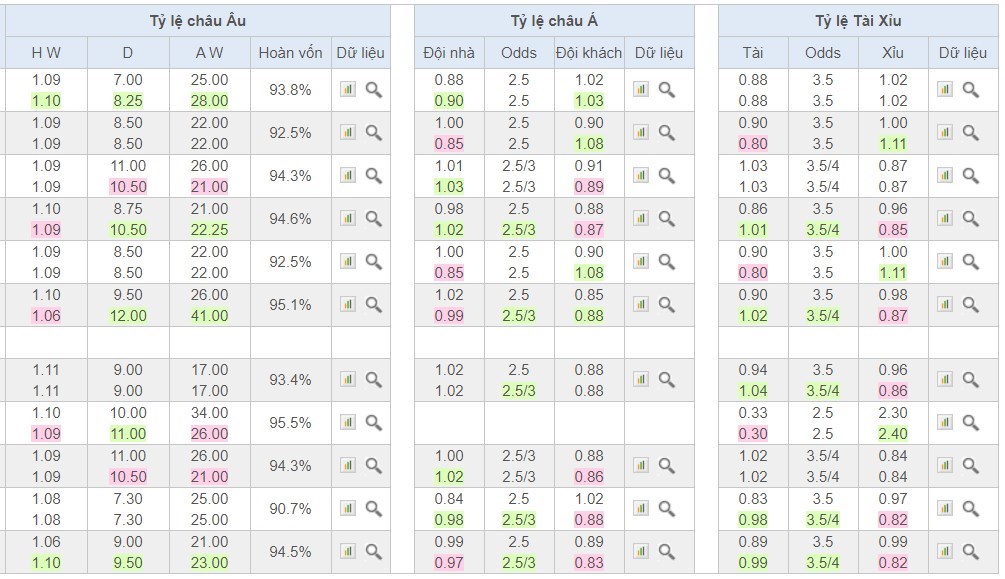Open chart icon for Asian row with 0.98/1.02 home odds

pyautogui.click(x=640, y=219)
